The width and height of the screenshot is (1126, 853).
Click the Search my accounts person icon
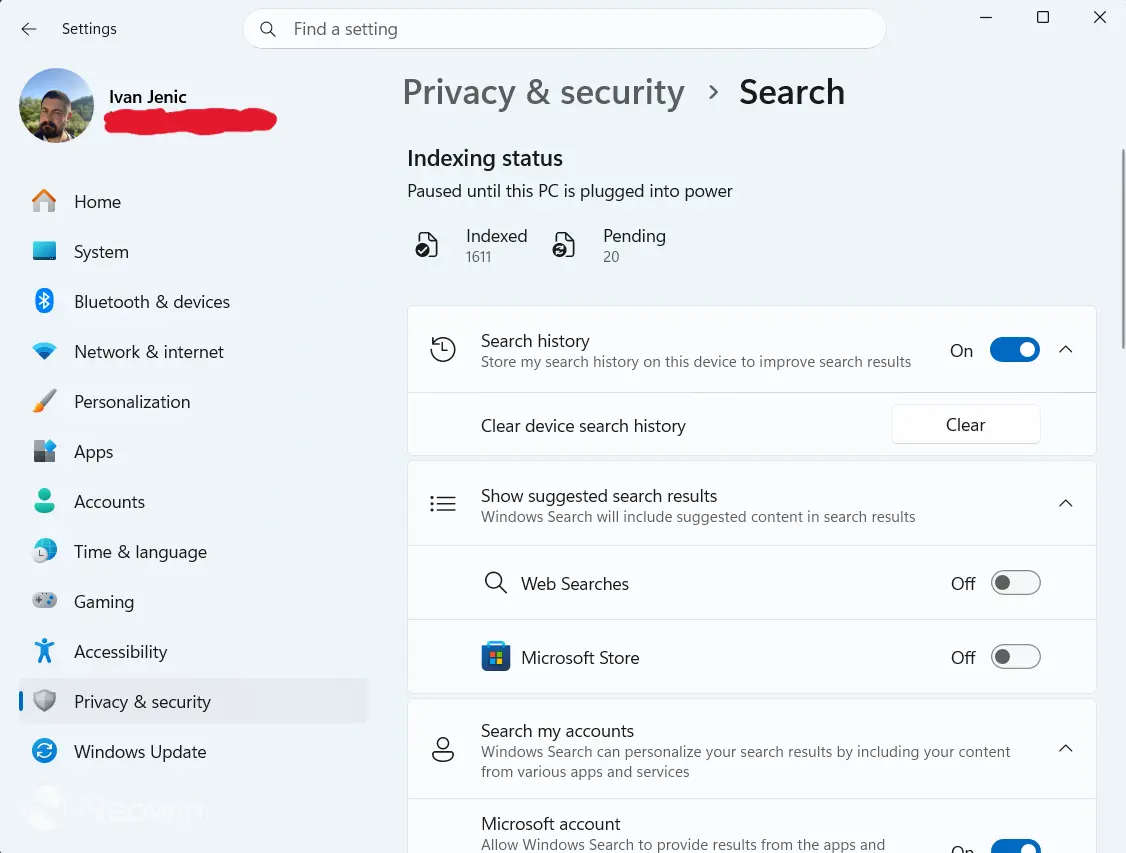point(442,750)
